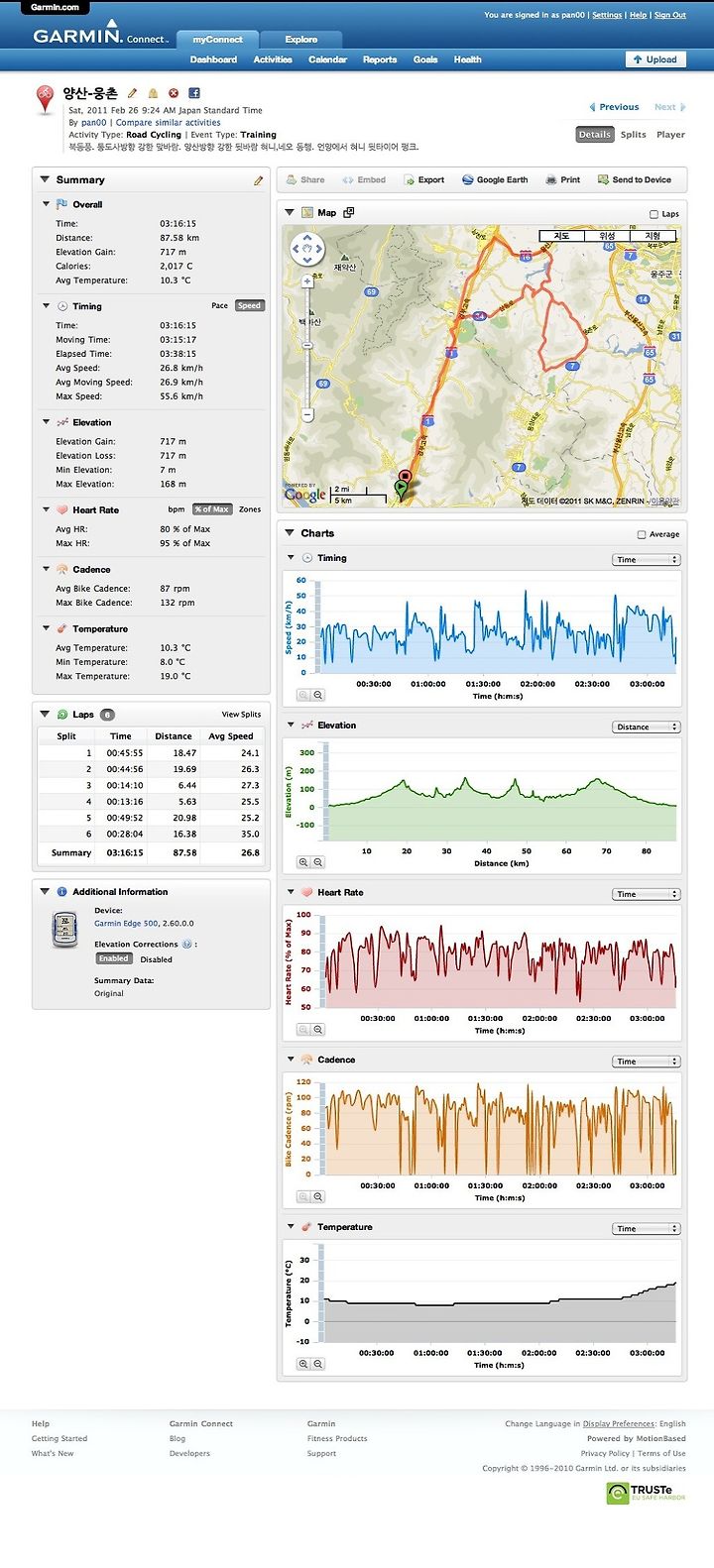Click the map zoom slider handle
The width and height of the screenshot is (714, 1568).
click(x=307, y=345)
